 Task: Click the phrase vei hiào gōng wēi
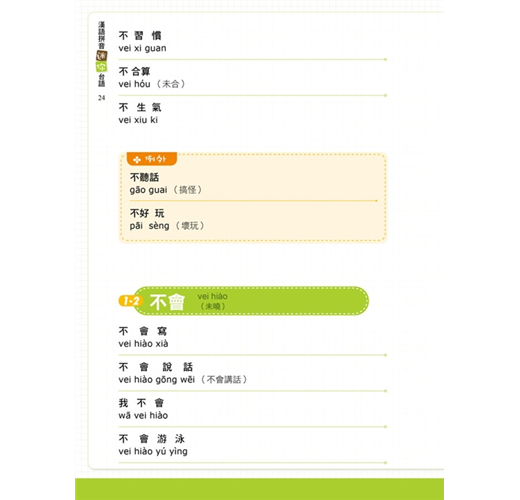[157, 380]
